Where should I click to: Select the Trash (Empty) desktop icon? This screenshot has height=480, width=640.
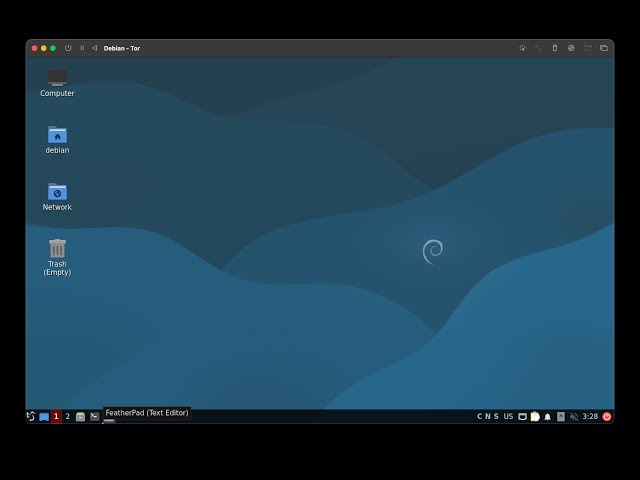57,257
